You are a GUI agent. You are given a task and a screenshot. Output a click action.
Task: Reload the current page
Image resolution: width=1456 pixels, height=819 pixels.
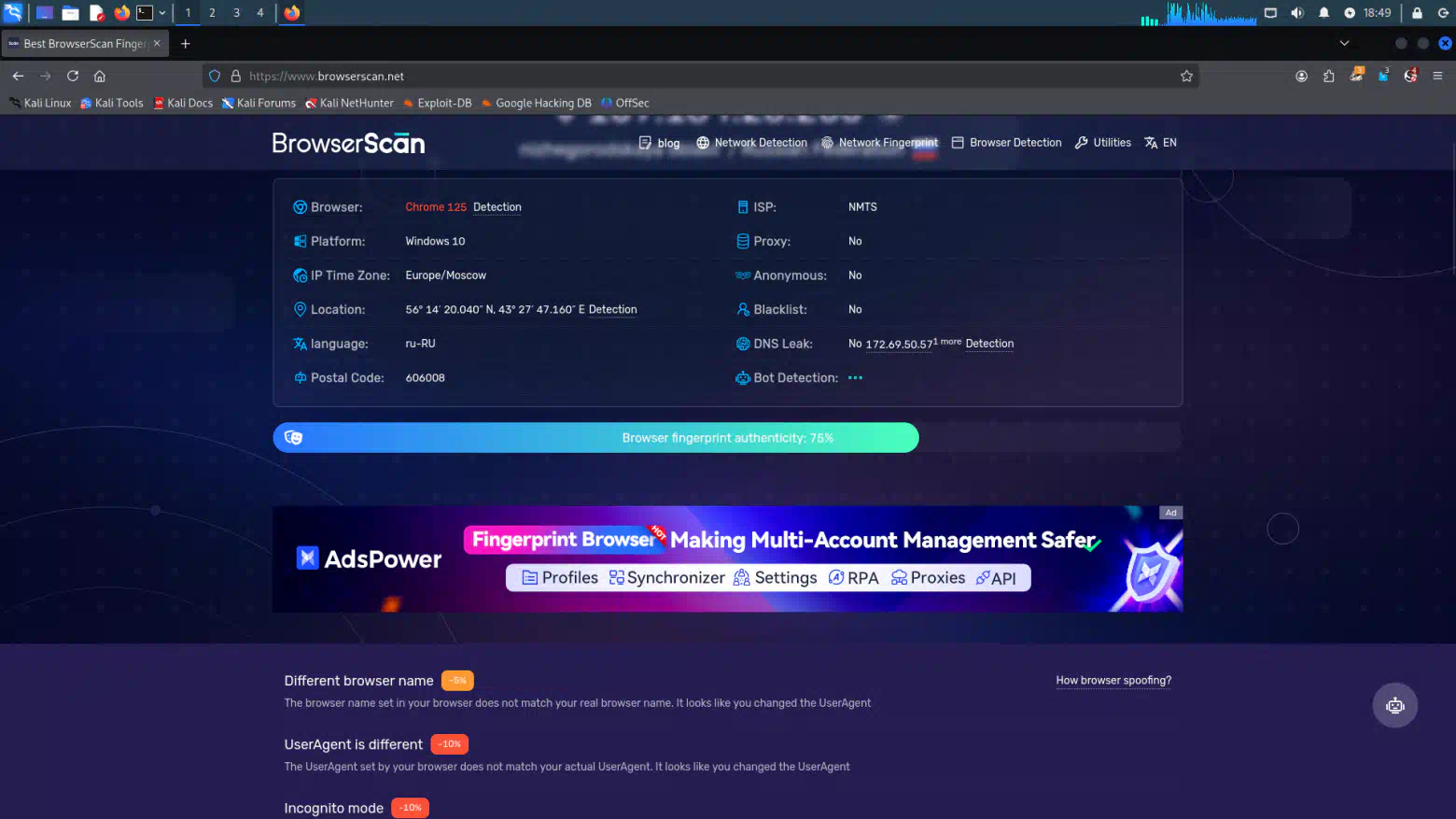click(73, 76)
